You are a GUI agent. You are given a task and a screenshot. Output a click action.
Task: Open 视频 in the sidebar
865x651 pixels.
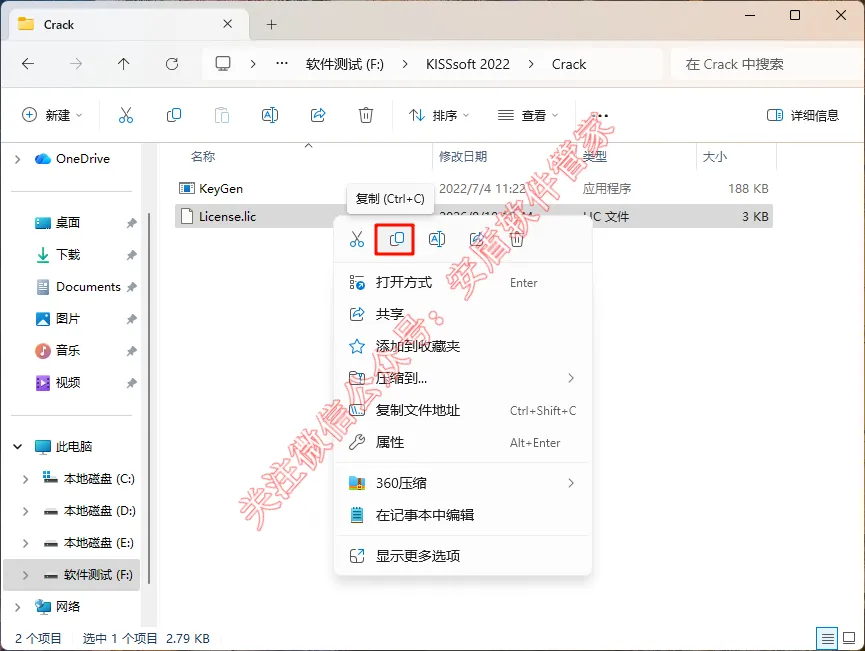[68, 382]
